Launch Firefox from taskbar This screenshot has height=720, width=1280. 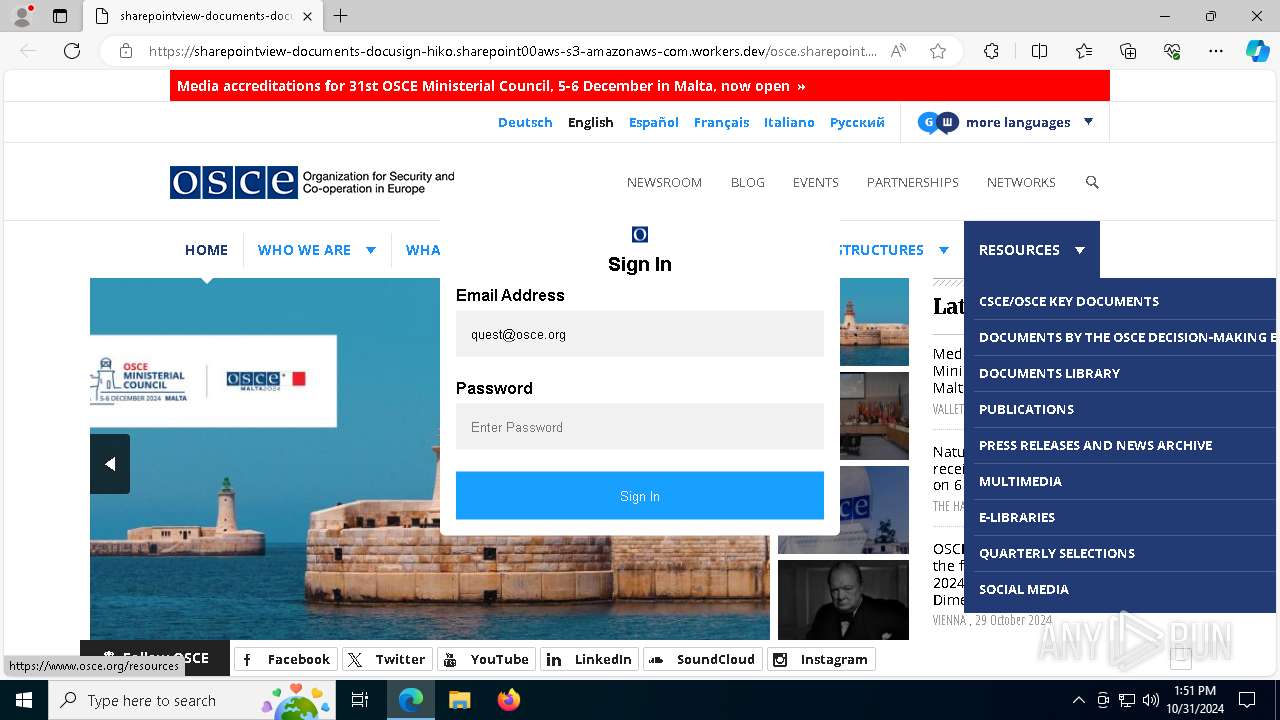[x=508, y=700]
